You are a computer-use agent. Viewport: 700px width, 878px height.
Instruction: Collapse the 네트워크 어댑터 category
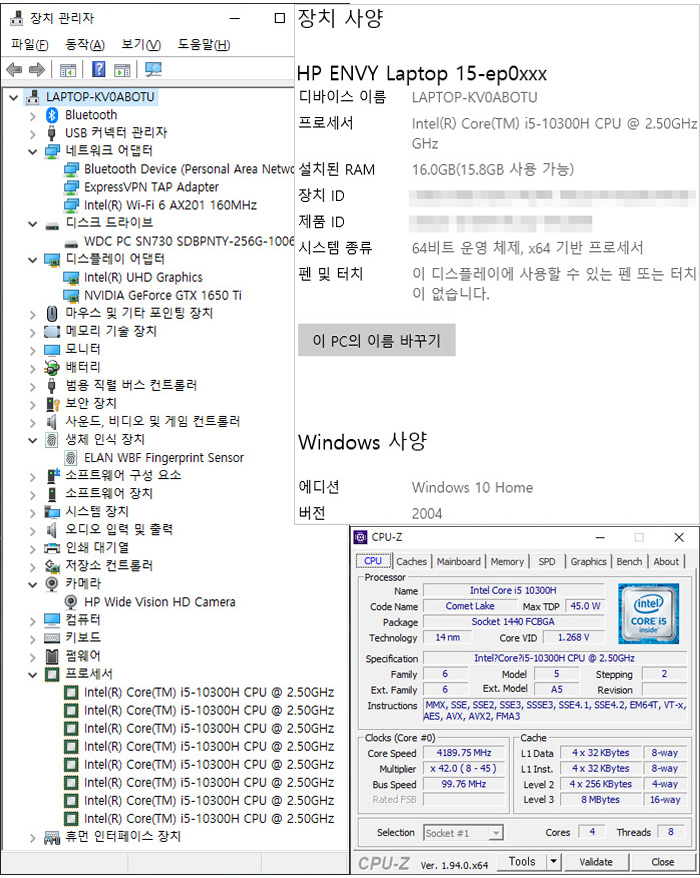coord(32,151)
